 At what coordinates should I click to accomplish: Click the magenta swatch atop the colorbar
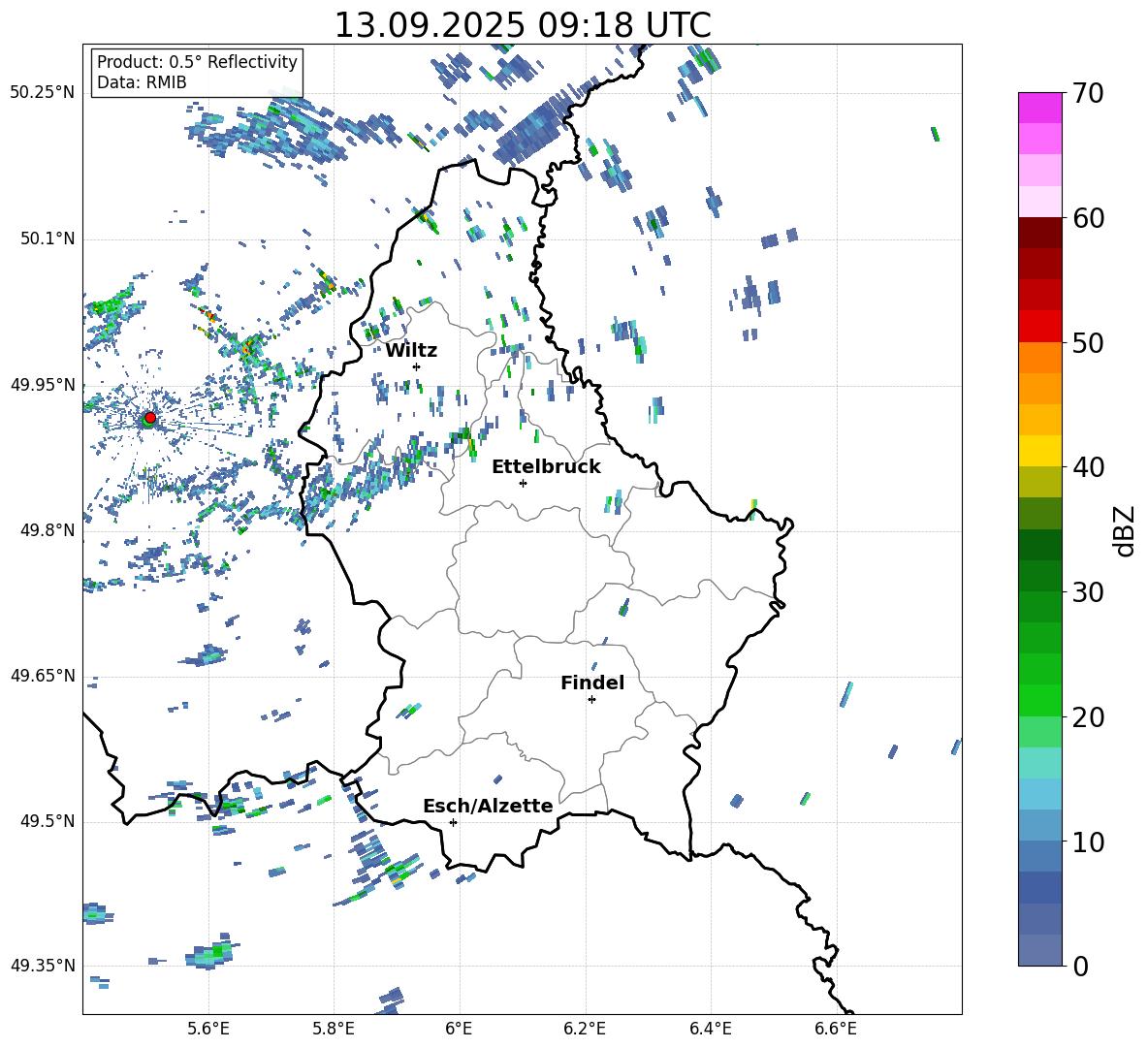tap(1040, 108)
